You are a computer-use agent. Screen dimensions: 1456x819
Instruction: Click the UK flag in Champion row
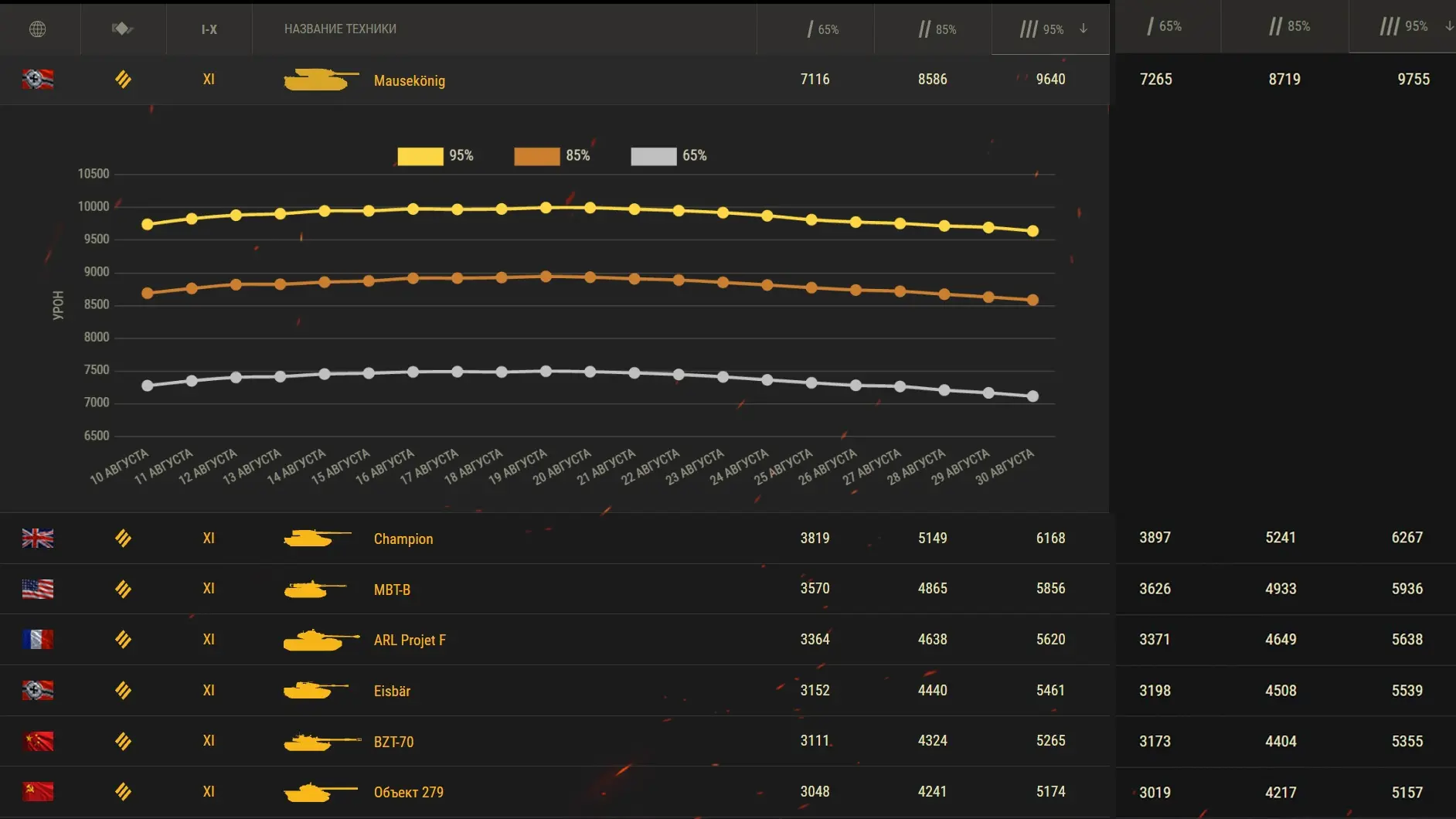(37, 538)
